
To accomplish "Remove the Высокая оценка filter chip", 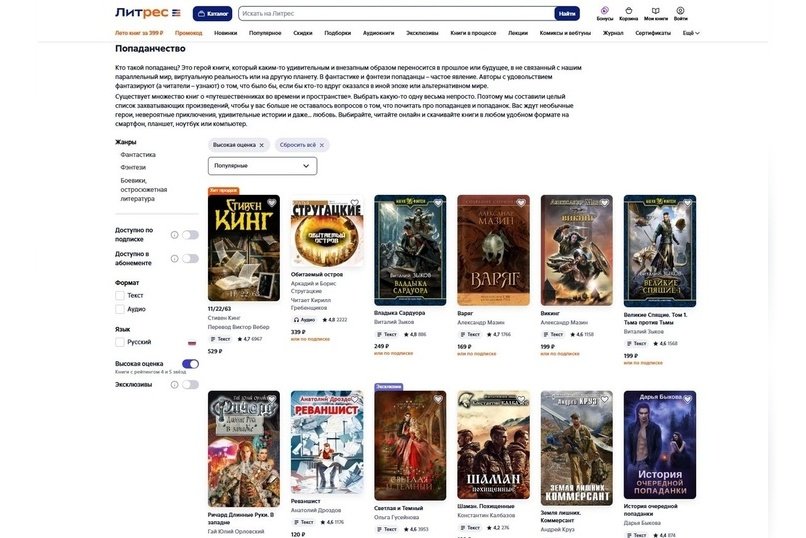I will (261, 145).
